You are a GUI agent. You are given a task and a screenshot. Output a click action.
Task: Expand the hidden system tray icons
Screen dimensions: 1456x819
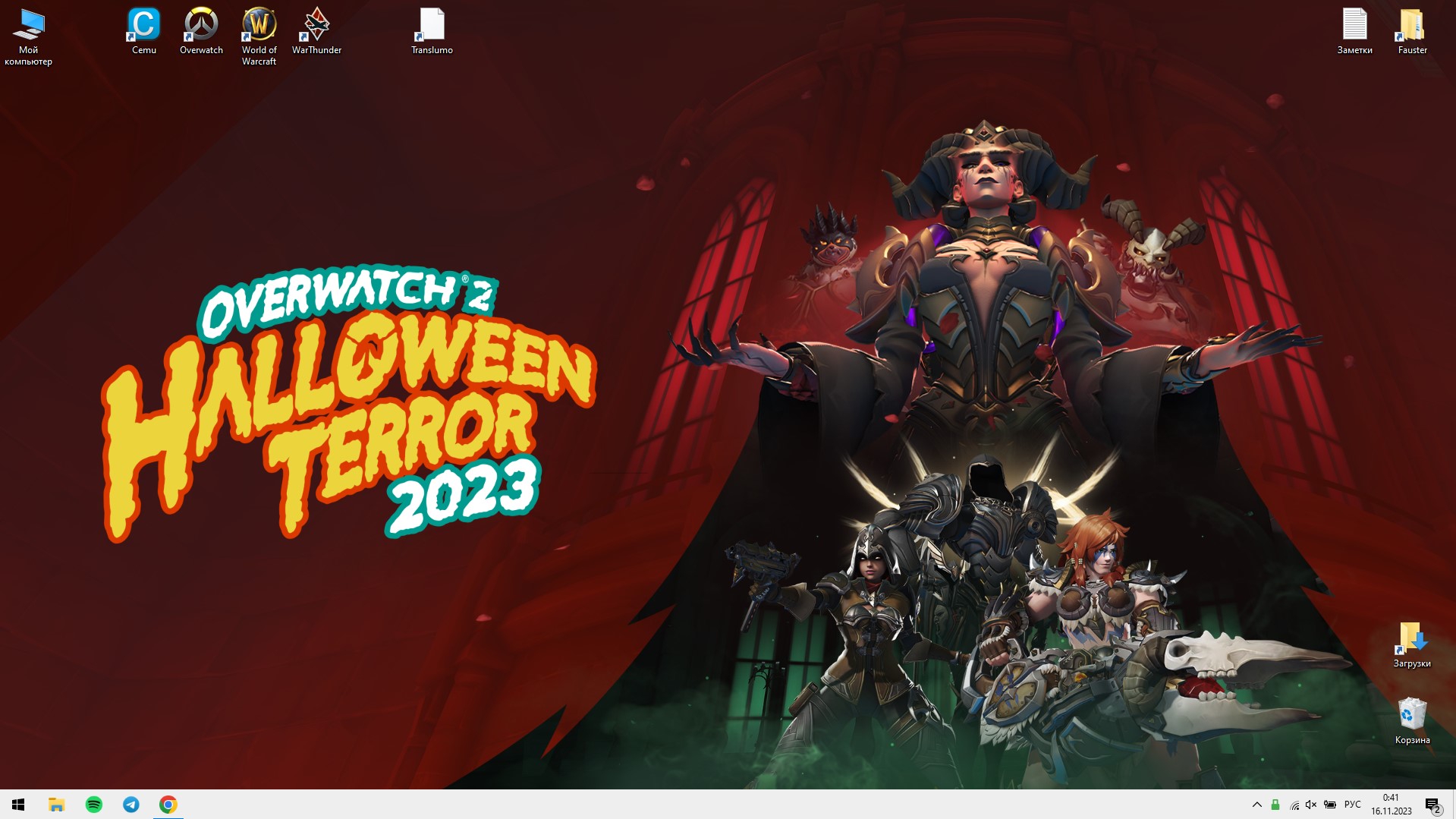click(x=1256, y=805)
